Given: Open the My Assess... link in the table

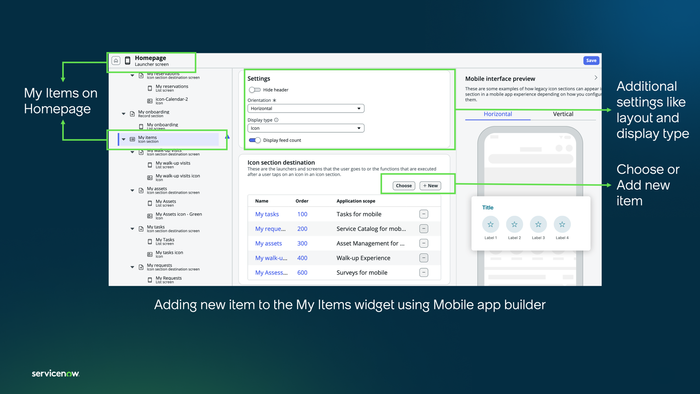Looking at the screenshot, I should point(271,273).
